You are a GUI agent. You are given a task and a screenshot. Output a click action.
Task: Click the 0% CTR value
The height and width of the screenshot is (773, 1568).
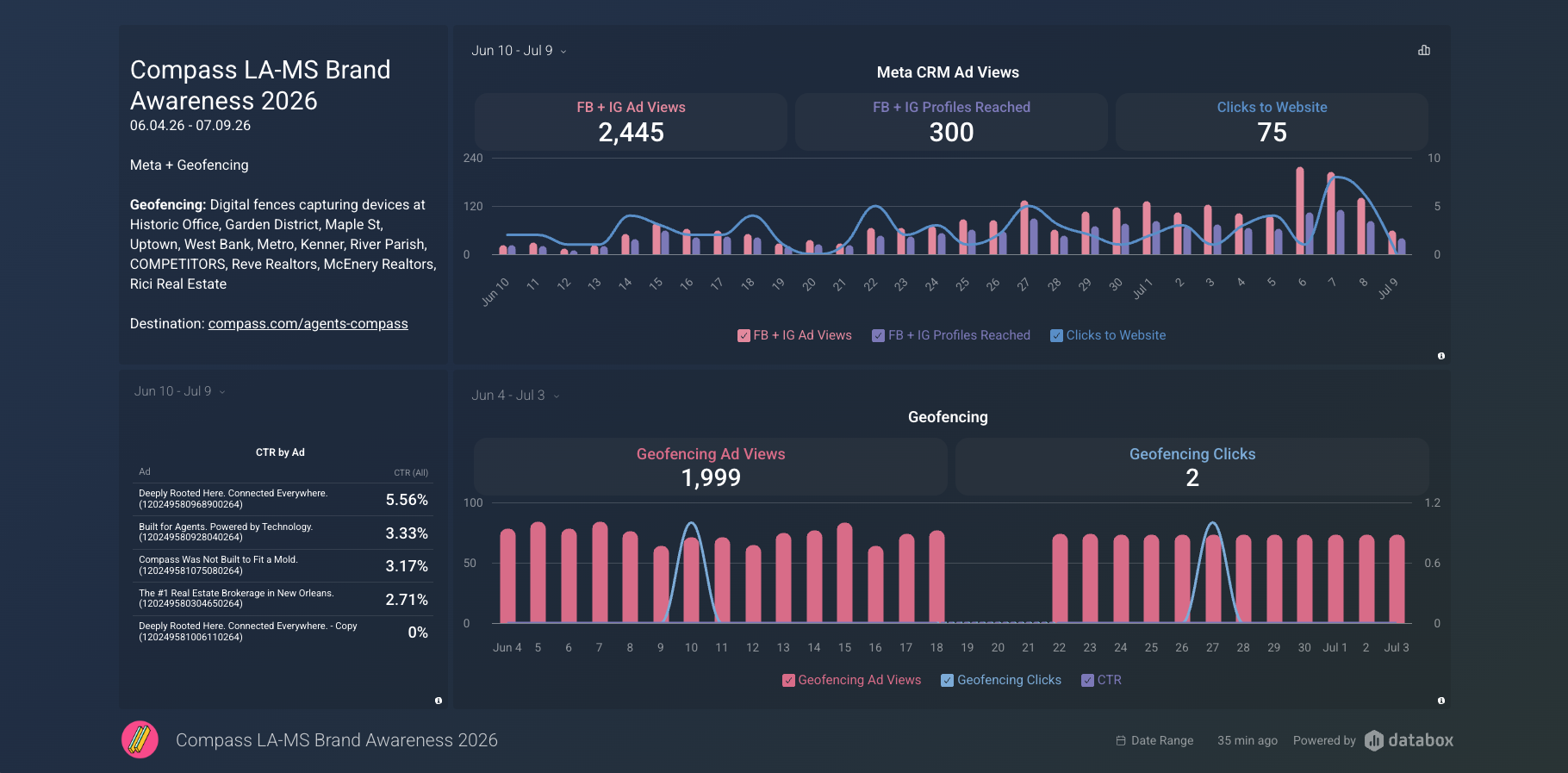pos(418,633)
